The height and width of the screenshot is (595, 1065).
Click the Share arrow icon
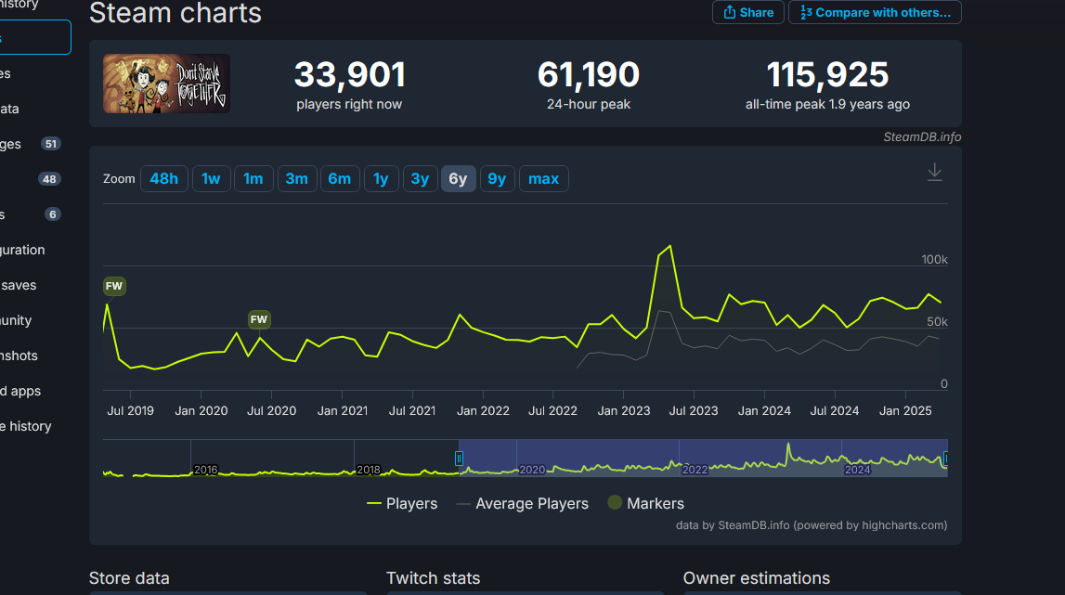729,12
